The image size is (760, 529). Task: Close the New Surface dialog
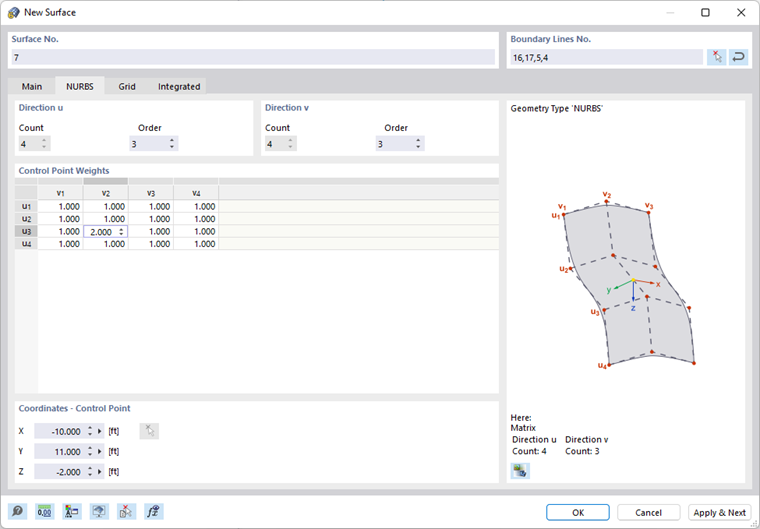coord(741,13)
